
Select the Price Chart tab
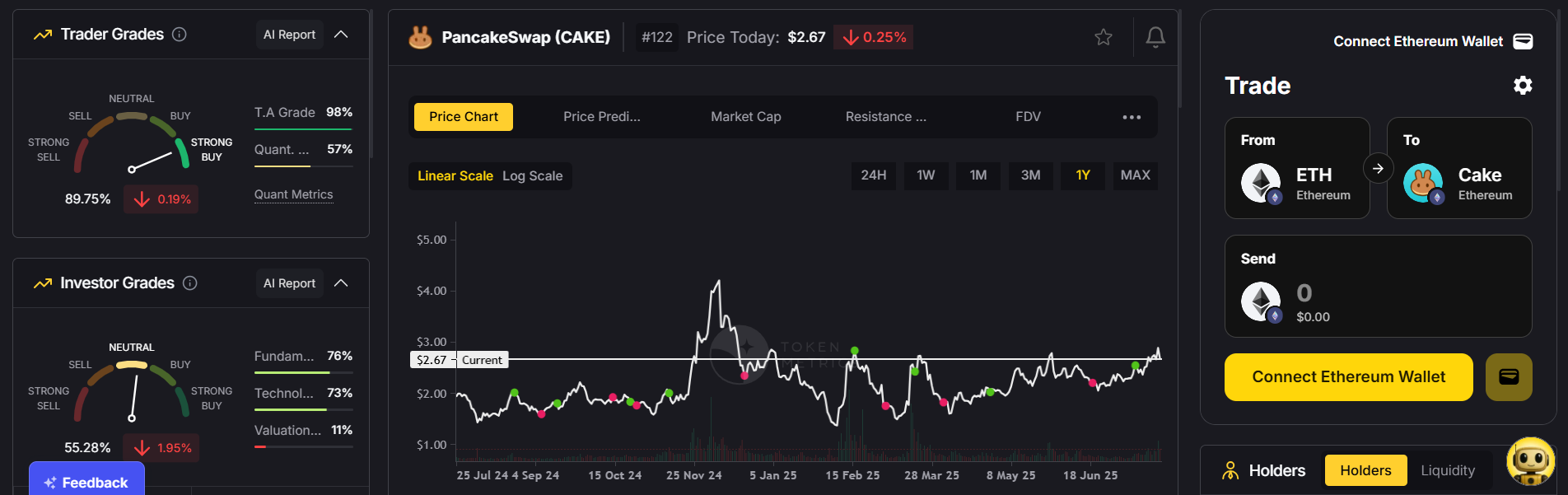464,117
